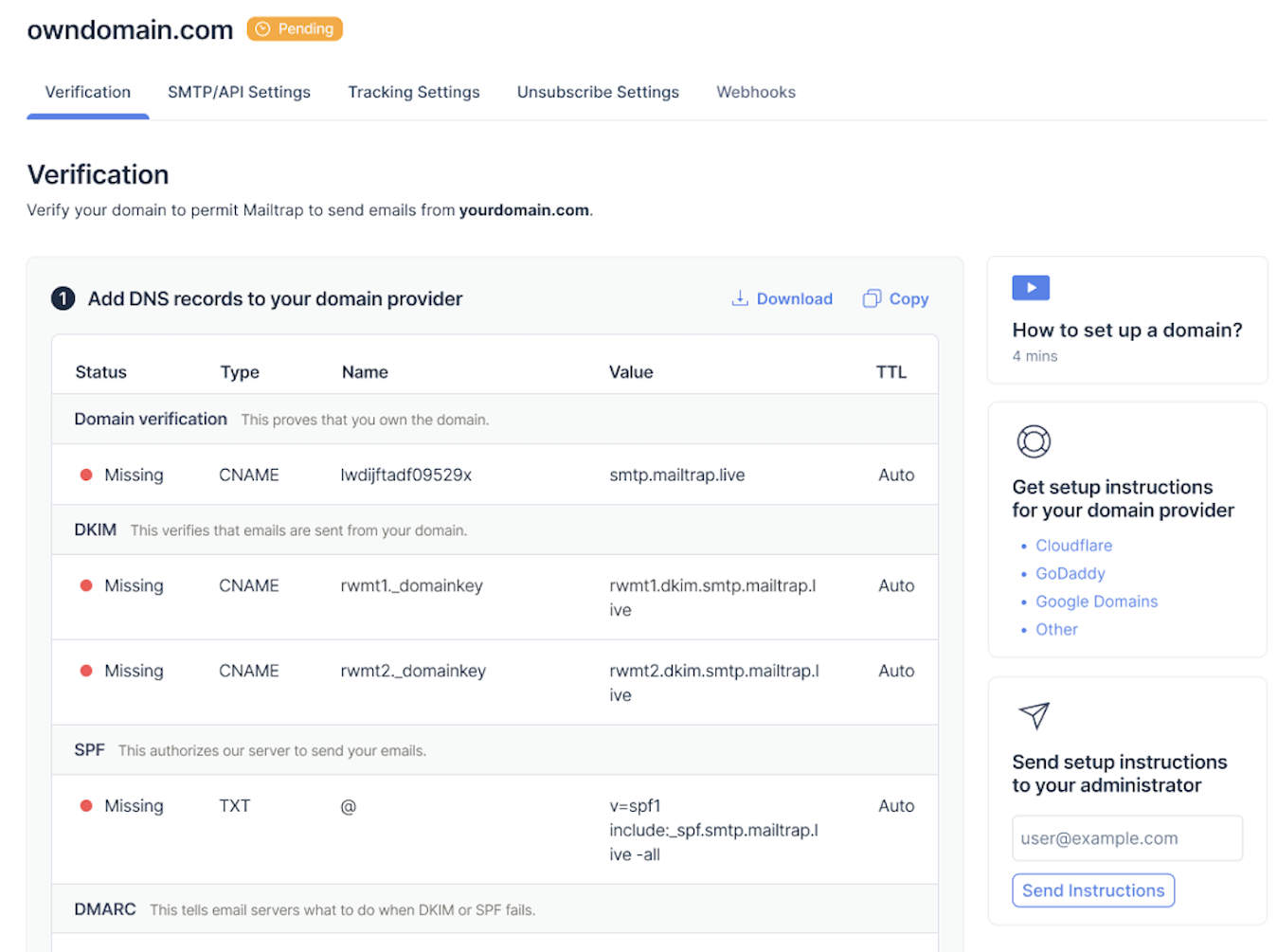Open the Webhooks tab
This screenshot has height=952, width=1277.
(755, 92)
